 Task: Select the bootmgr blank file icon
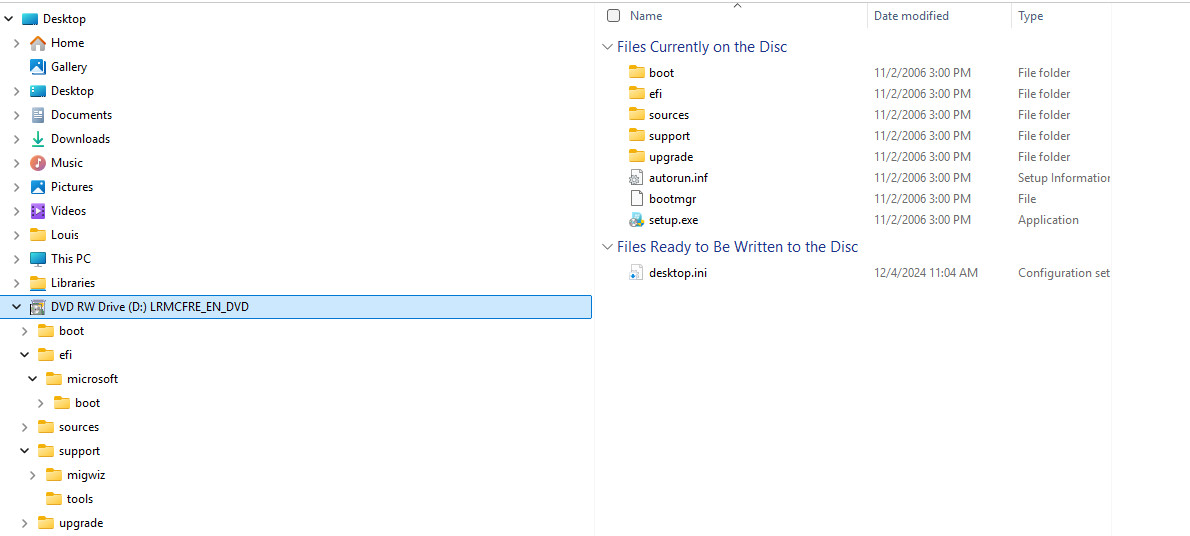point(636,199)
